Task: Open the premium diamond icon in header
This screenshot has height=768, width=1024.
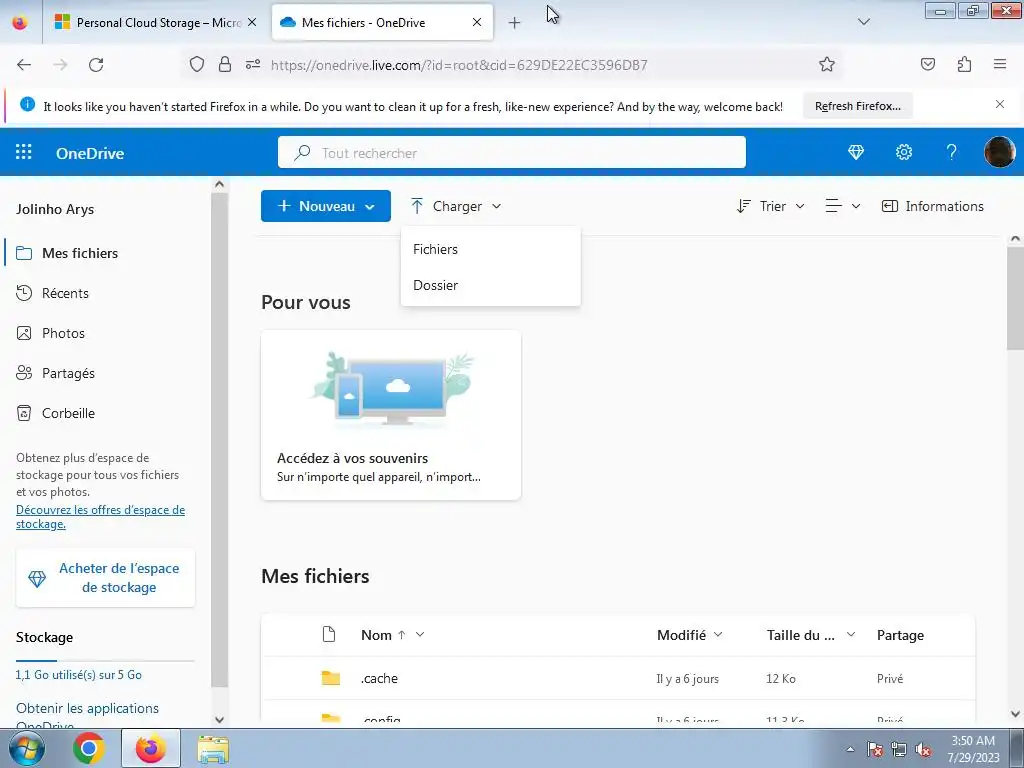Action: [856, 152]
